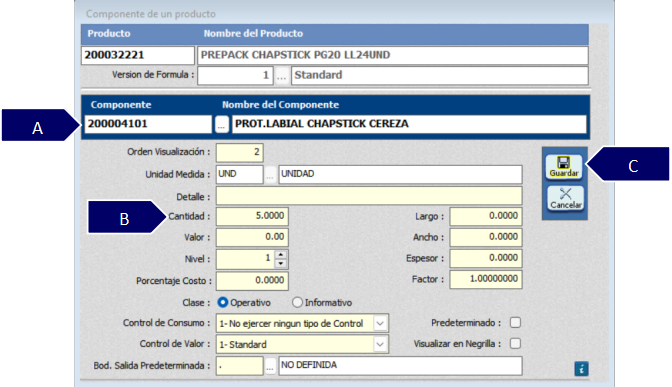Click the Ancho field
Viewport: 672px width, 387px height.
486,237
